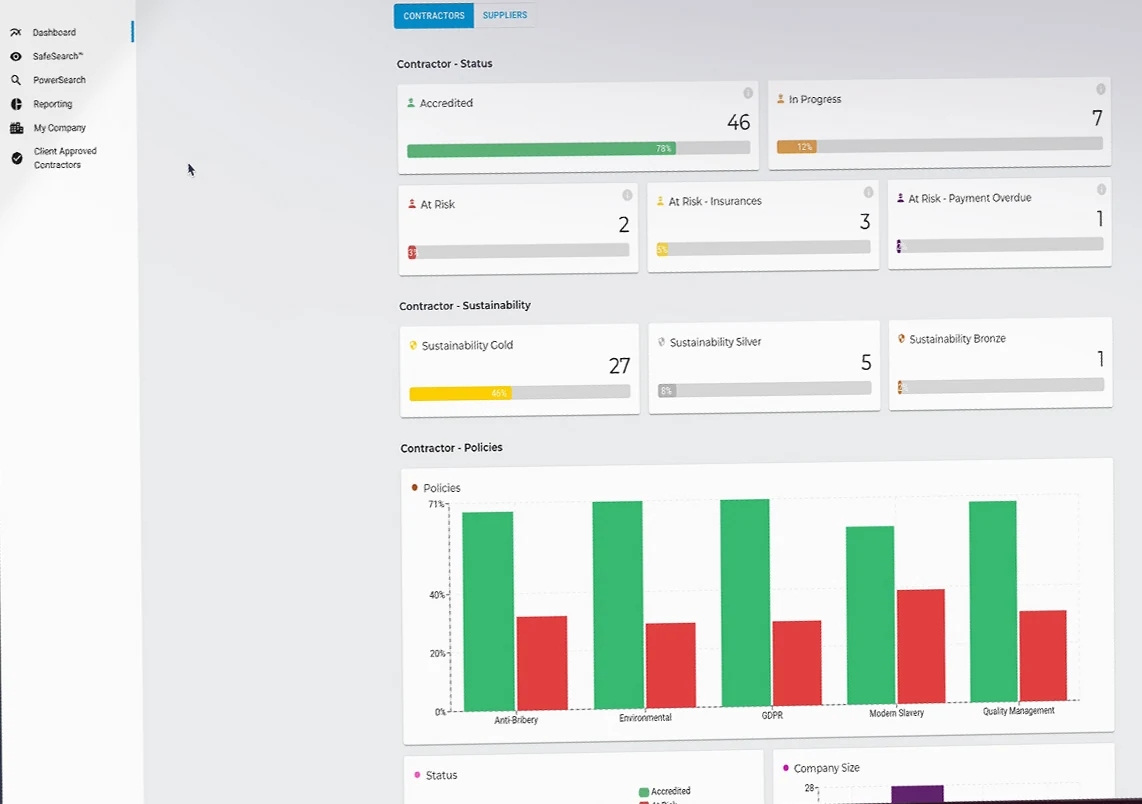
Task: Open Dashboard from the sidebar menu
Action: click(54, 32)
